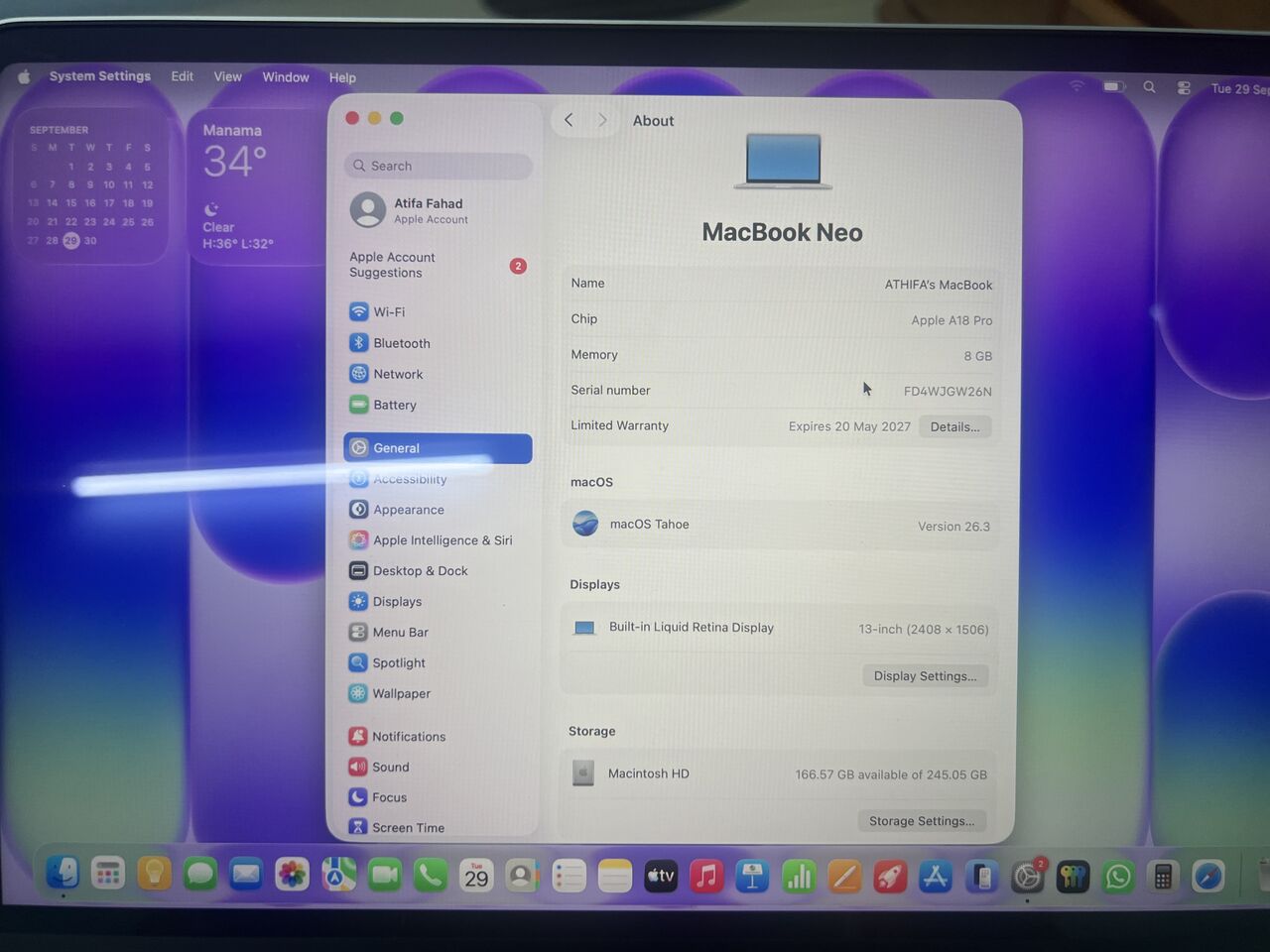Open the App Store in the Dock
Viewport: 1270px width, 952px height.
(936, 877)
